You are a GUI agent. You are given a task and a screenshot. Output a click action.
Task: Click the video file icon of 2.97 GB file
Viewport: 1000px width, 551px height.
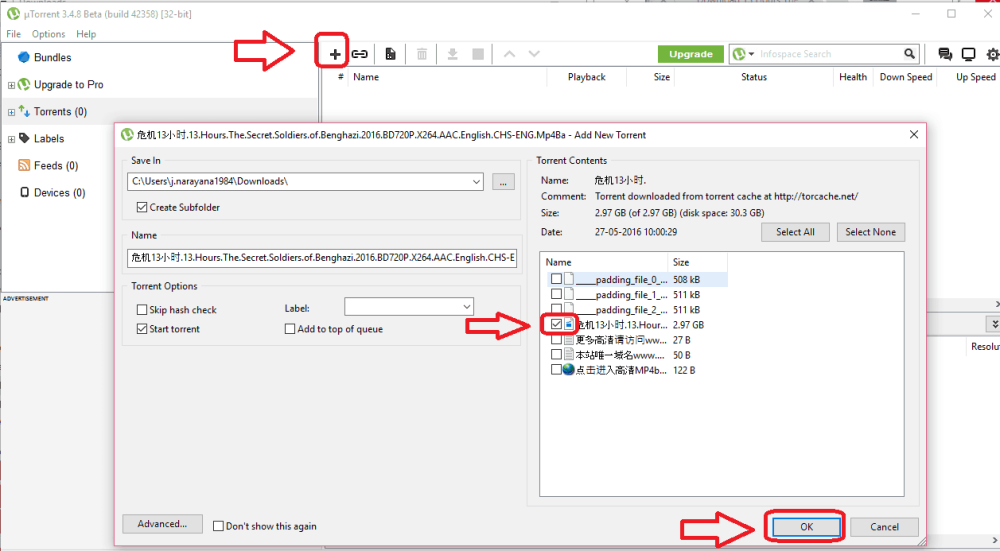click(x=568, y=325)
